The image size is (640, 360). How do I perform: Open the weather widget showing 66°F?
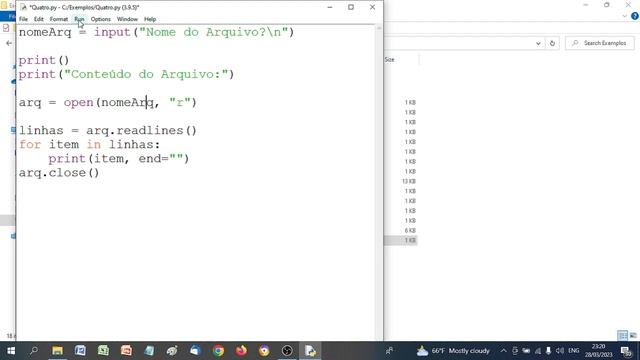453,351
